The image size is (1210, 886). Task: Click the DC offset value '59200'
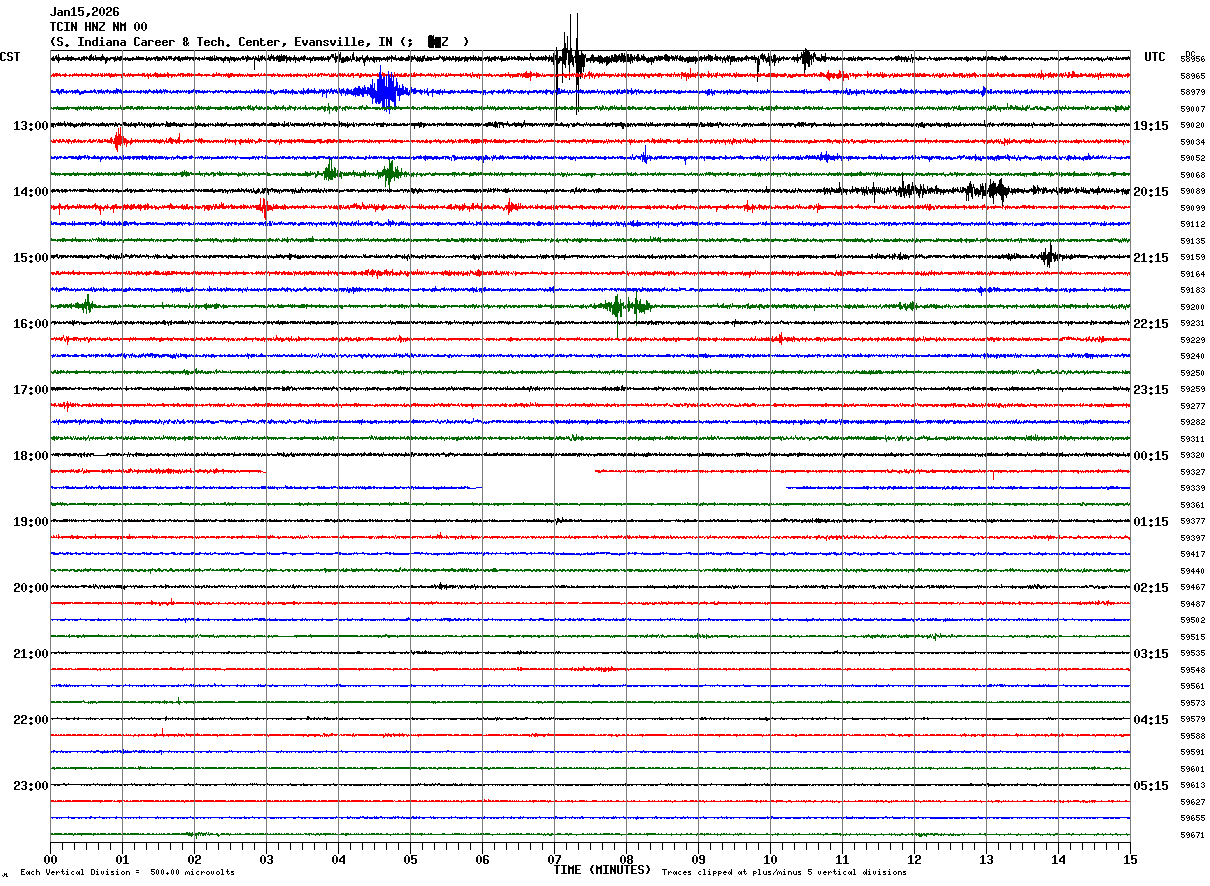tap(1192, 307)
